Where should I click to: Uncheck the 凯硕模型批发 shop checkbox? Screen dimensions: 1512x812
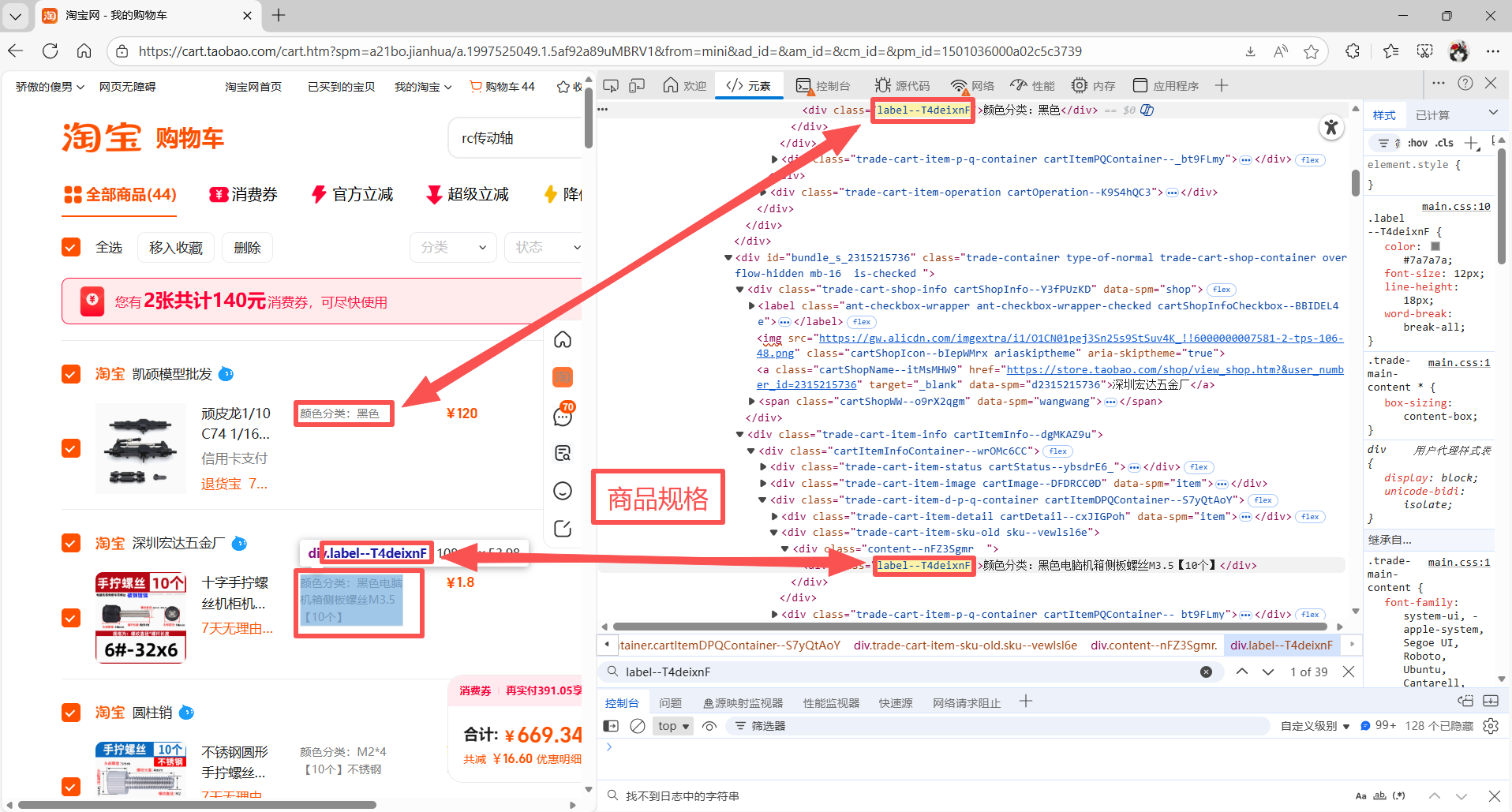coord(71,373)
